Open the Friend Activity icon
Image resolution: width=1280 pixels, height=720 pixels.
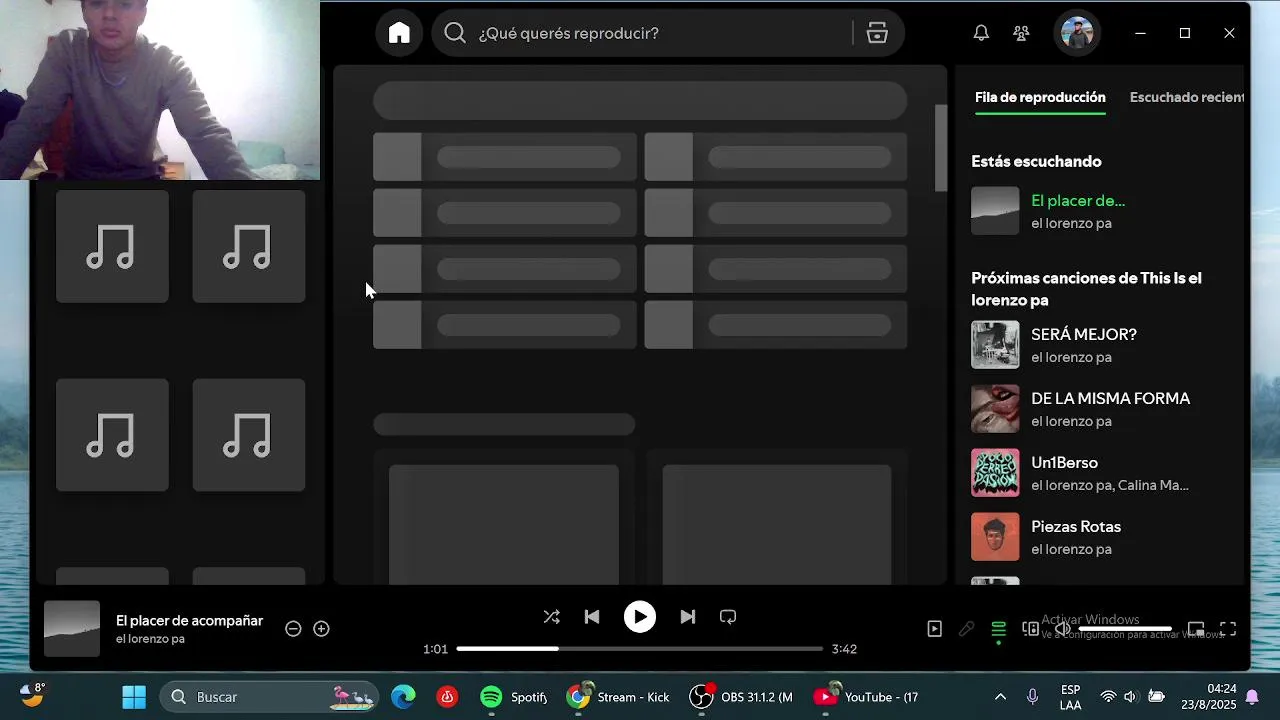pyautogui.click(x=1021, y=33)
